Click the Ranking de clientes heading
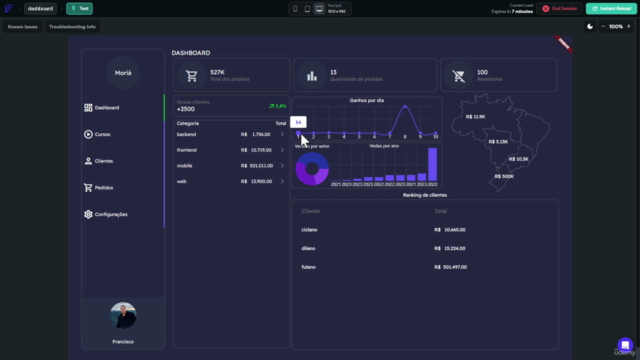Image resolution: width=640 pixels, height=360 pixels. click(424, 195)
